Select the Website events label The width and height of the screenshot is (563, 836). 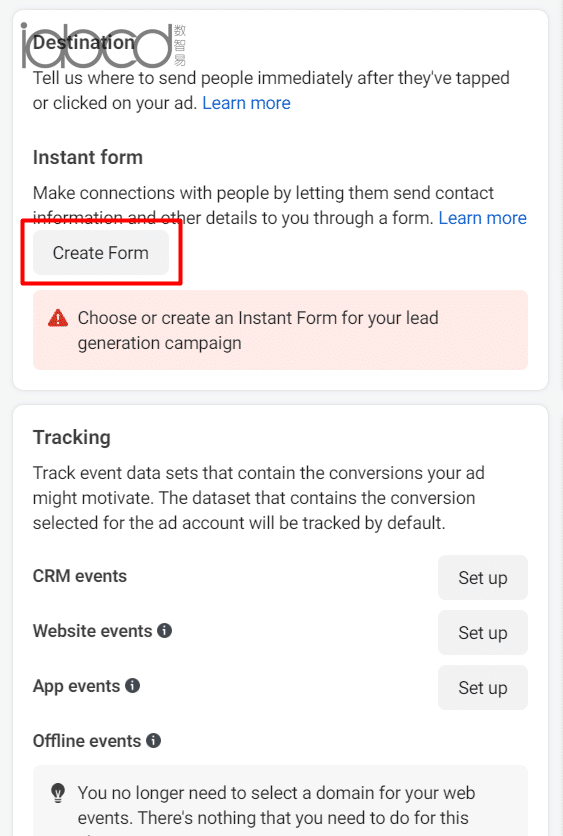93,631
